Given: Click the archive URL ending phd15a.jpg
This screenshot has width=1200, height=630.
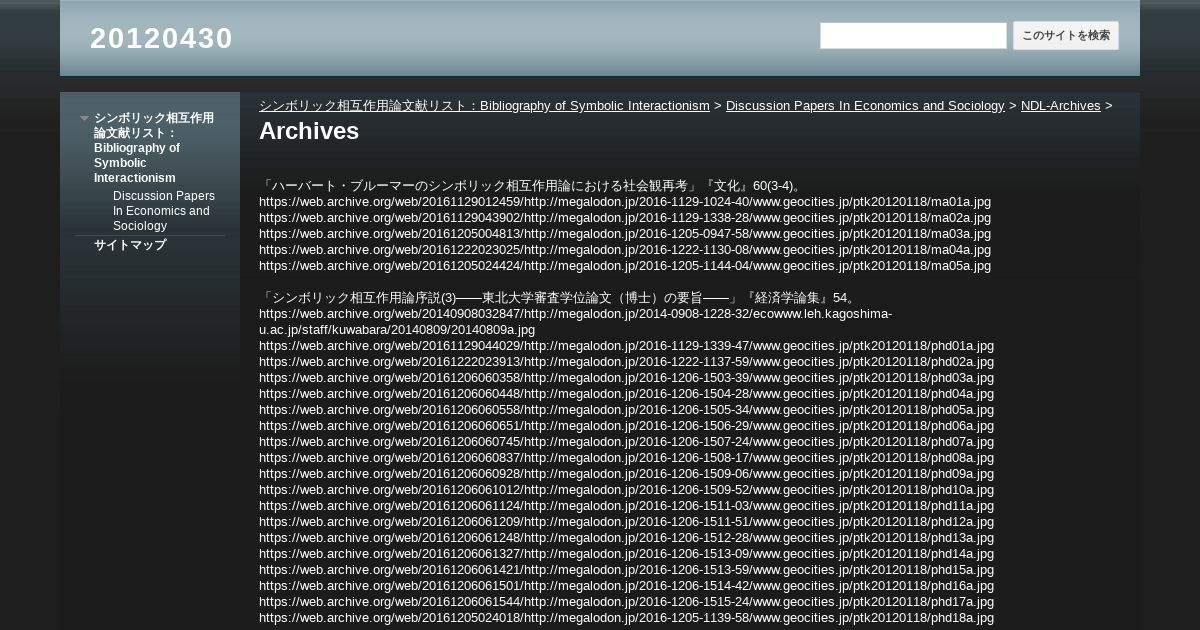Looking at the screenshot, I should [626, 570].
